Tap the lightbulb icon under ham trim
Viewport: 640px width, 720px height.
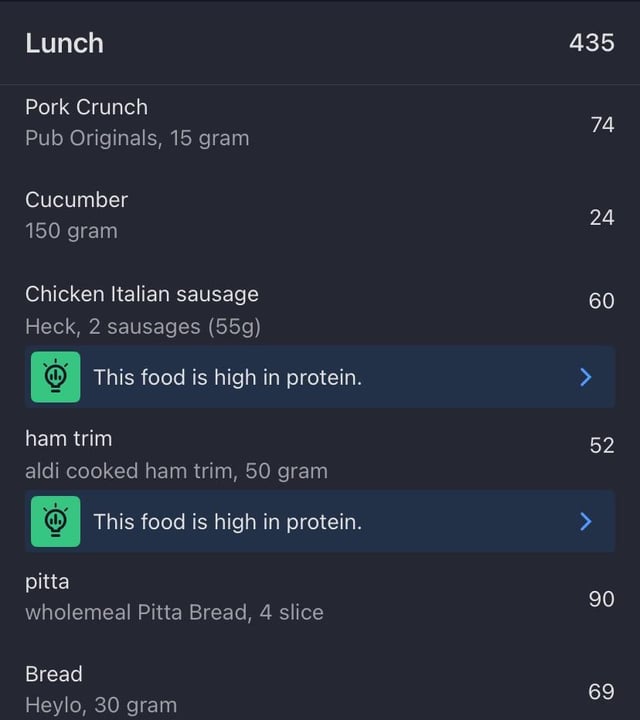tap(56, 521)
